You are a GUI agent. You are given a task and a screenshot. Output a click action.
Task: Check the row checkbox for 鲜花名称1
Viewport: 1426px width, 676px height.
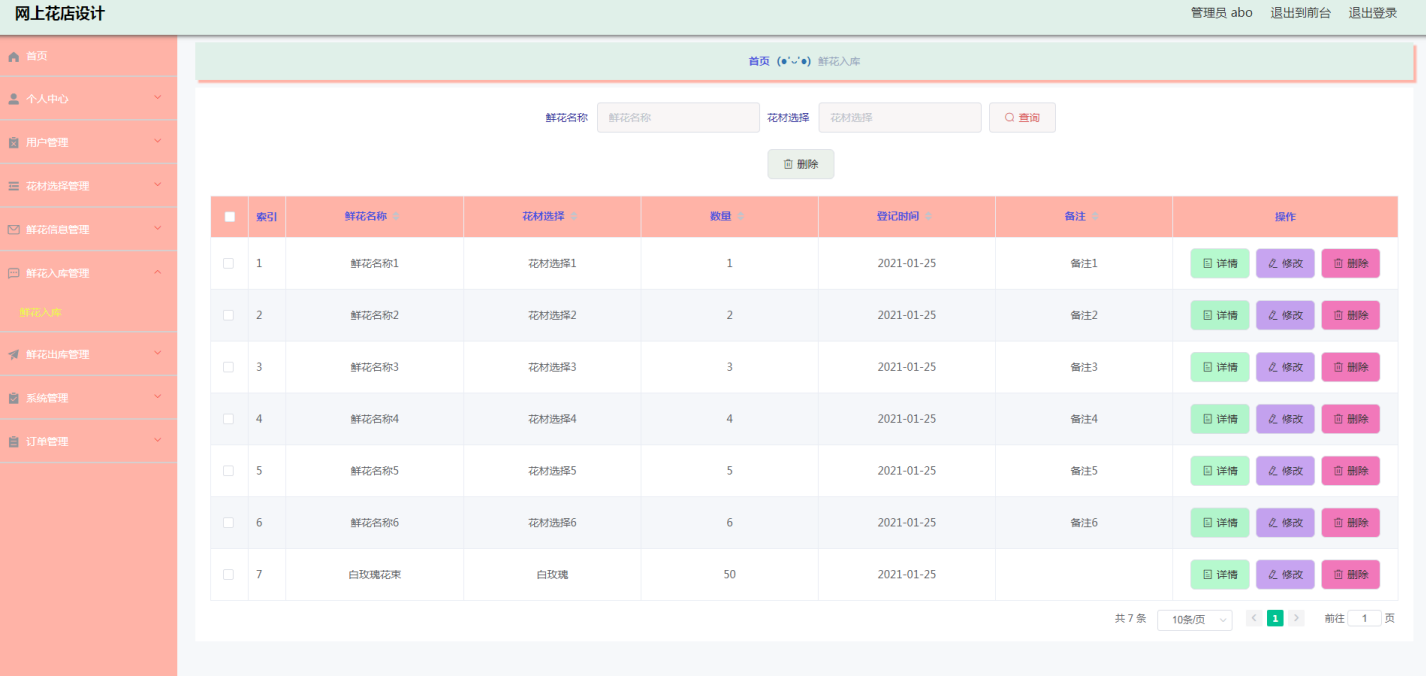tap(229, 263)
